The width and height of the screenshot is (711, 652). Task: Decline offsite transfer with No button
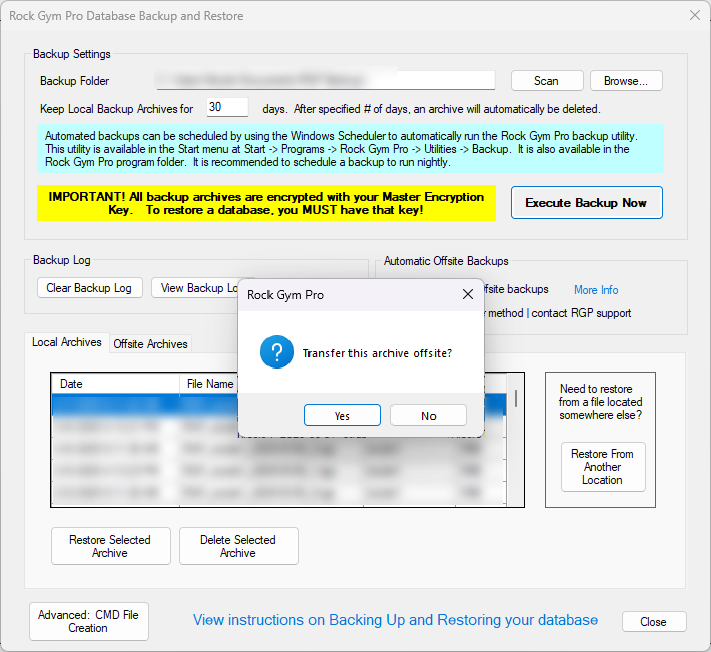428,415
